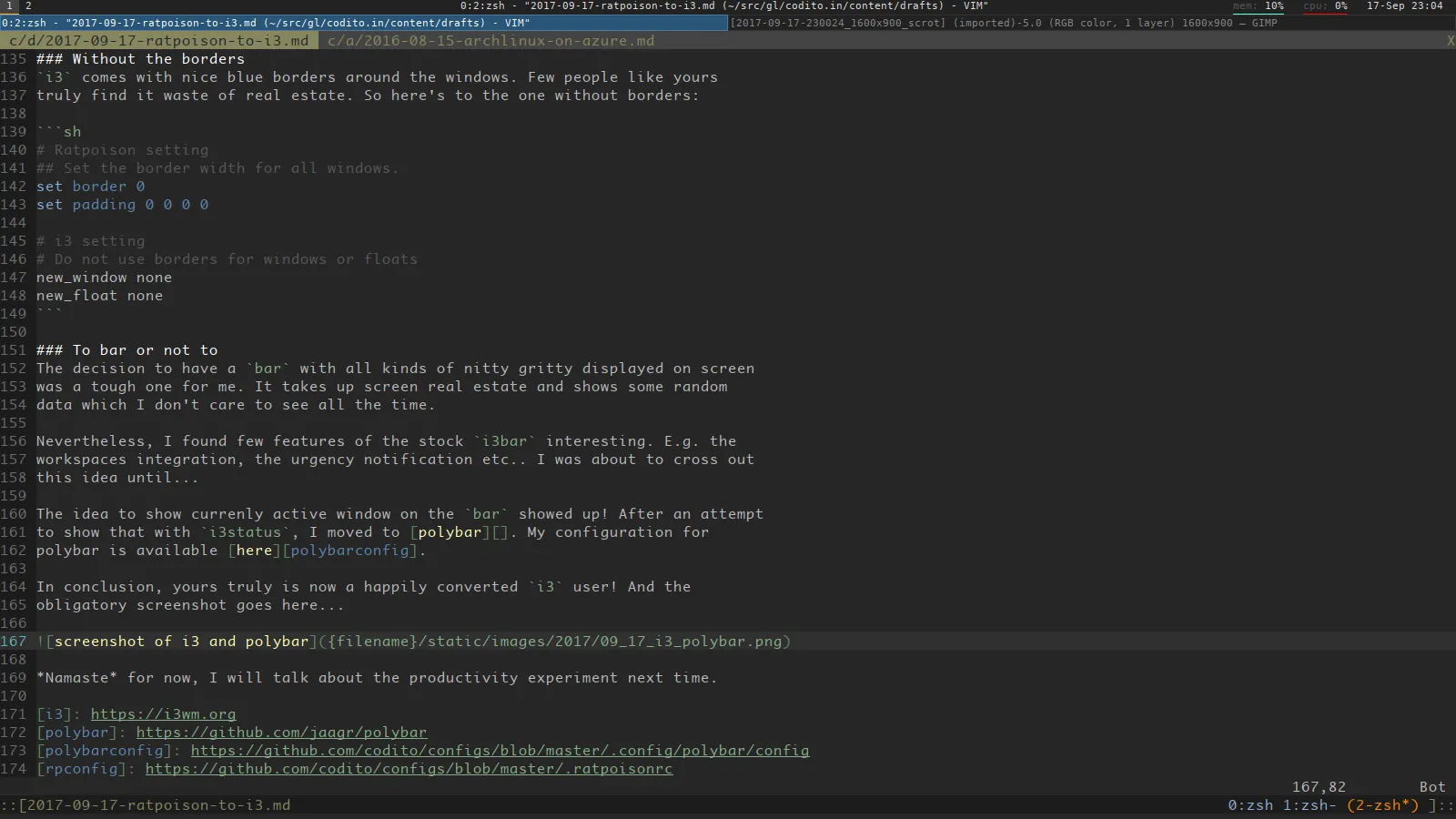
Task: Select workspace 1 on the polybar
Action: pos(8,5)
